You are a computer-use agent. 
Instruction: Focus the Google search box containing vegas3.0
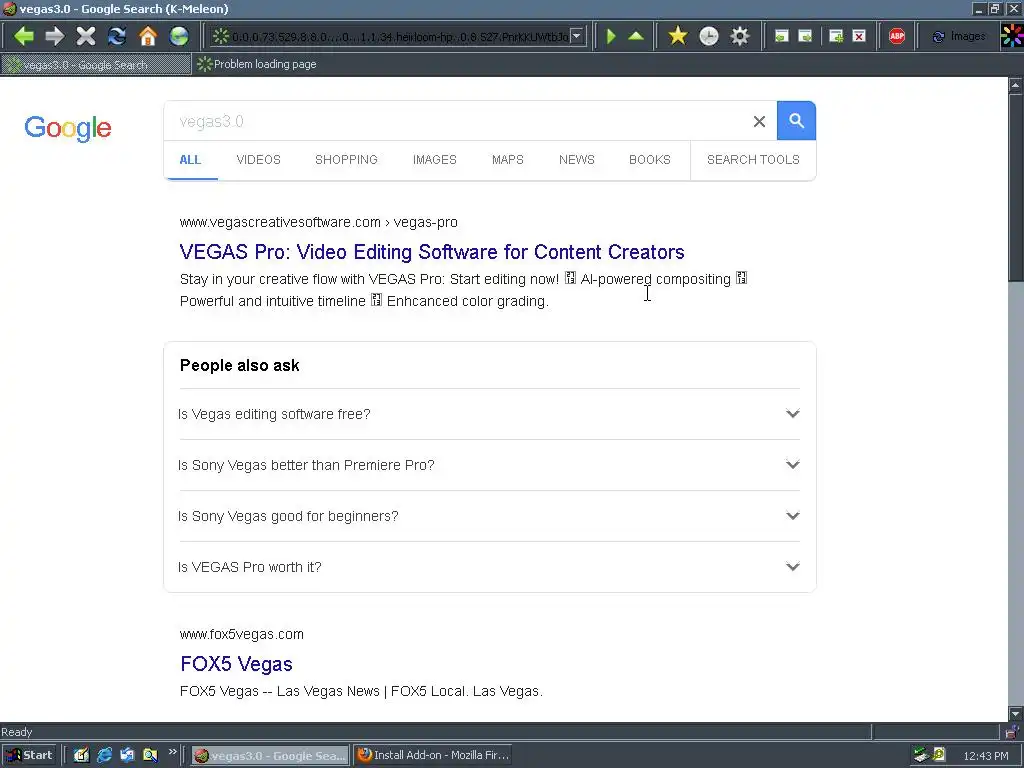tap(457, 121)
